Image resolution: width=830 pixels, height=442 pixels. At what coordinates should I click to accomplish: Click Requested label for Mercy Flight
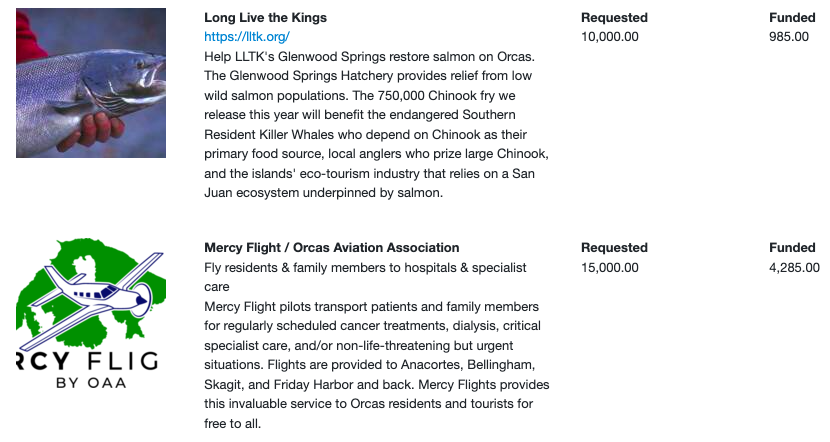click(x=614, y=248)
